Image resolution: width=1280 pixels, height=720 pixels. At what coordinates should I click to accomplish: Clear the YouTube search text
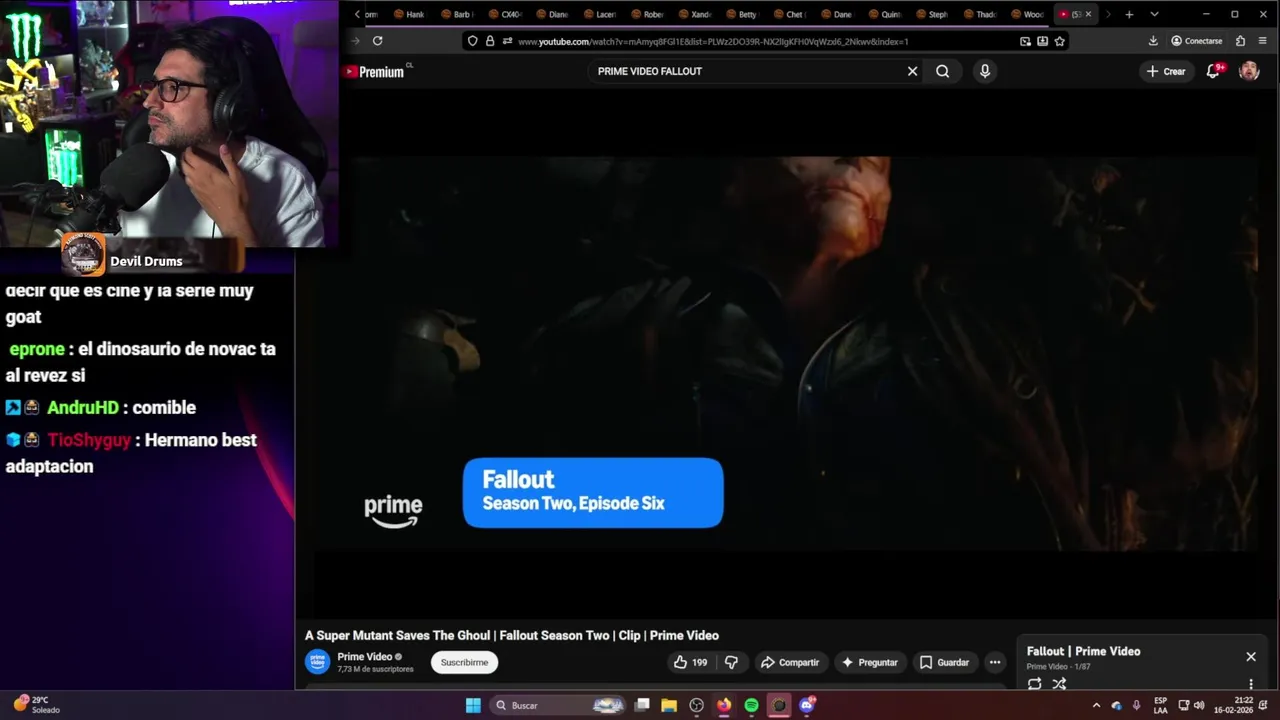point(912,71)
